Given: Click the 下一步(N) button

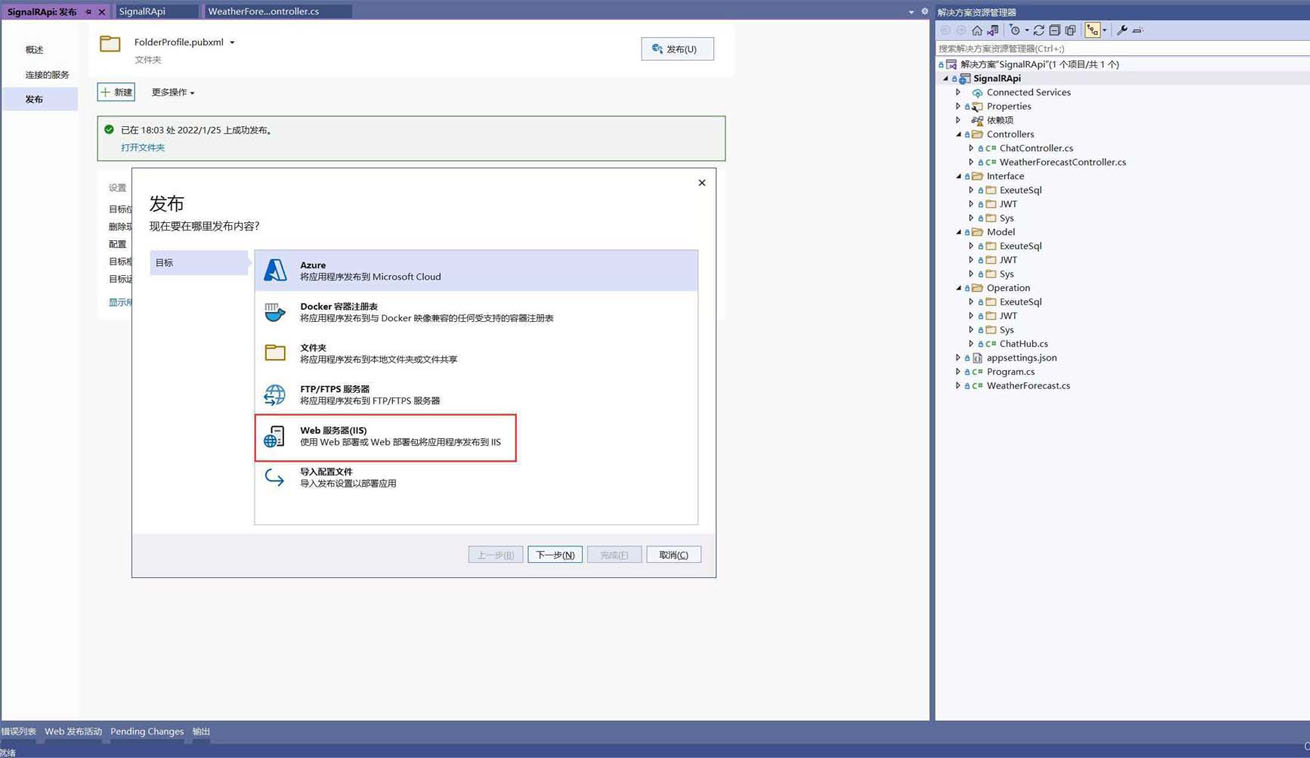Looking at the screenshot, I should coord(555,555).
